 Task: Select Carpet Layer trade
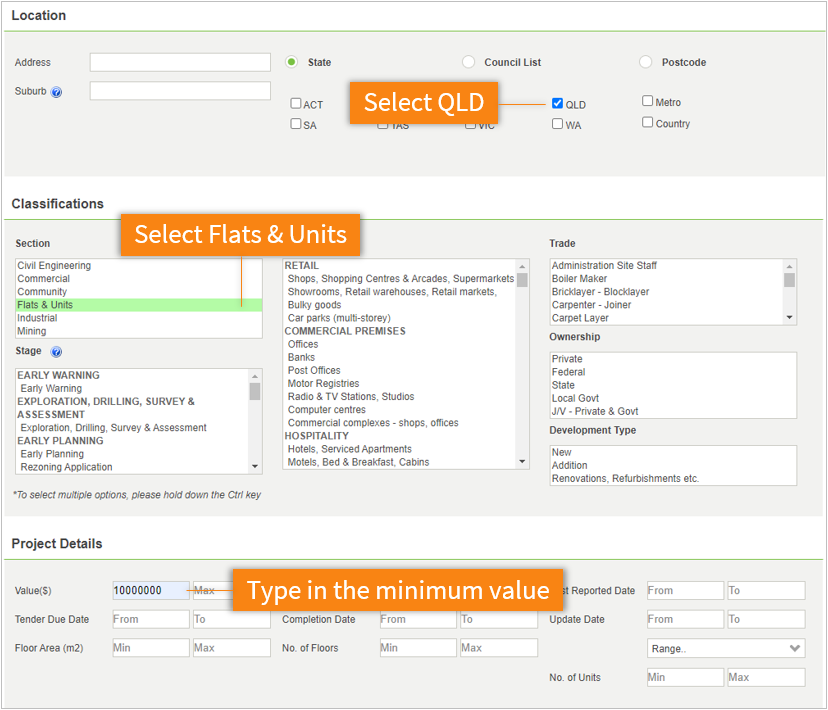click(667, 318)
